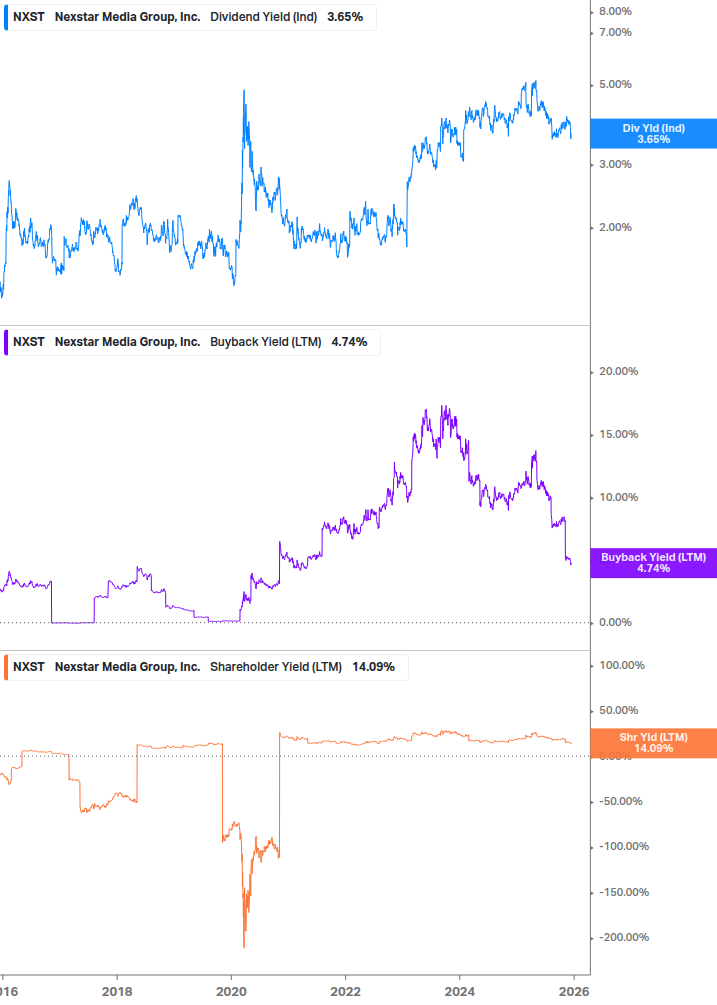Click the 15.00% tick on the buyback axis
The width and height of the screenshot is (717, 1005).
click(x=618, y=435)
